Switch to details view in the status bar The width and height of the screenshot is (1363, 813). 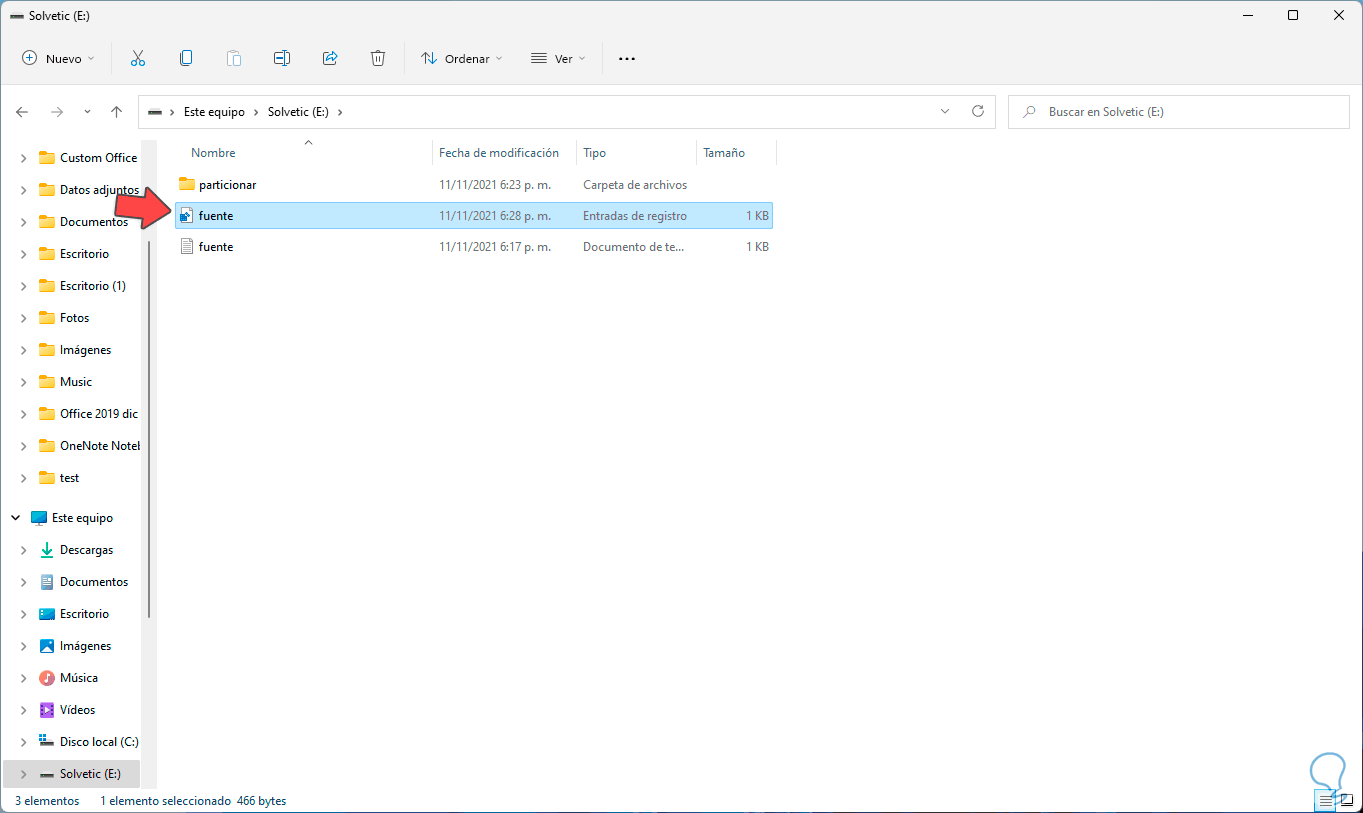tap(1326, 801)
